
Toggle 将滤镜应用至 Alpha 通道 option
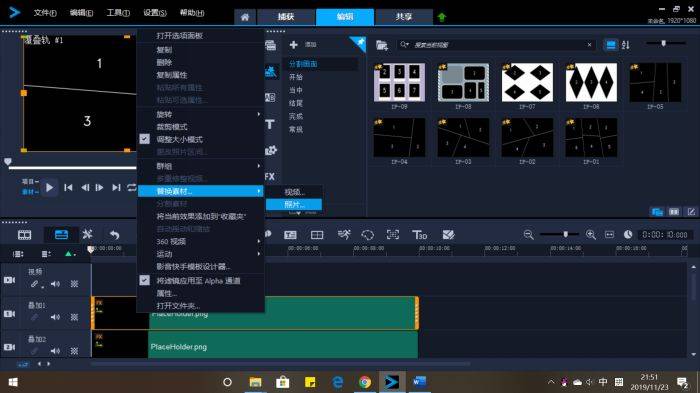[145, 280]
